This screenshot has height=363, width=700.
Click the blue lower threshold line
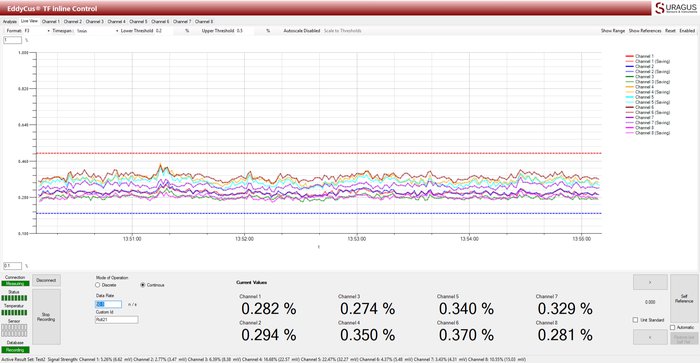coord(319,213)
